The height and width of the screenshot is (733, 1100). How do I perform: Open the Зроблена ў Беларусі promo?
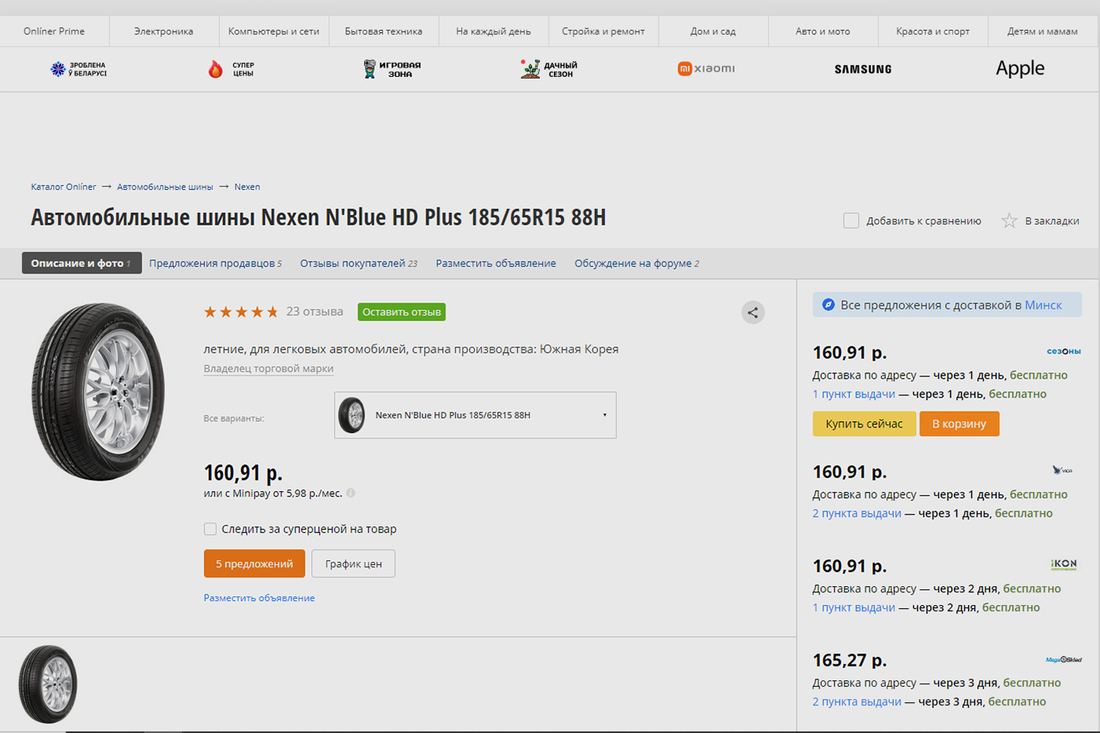coord(78,69)
